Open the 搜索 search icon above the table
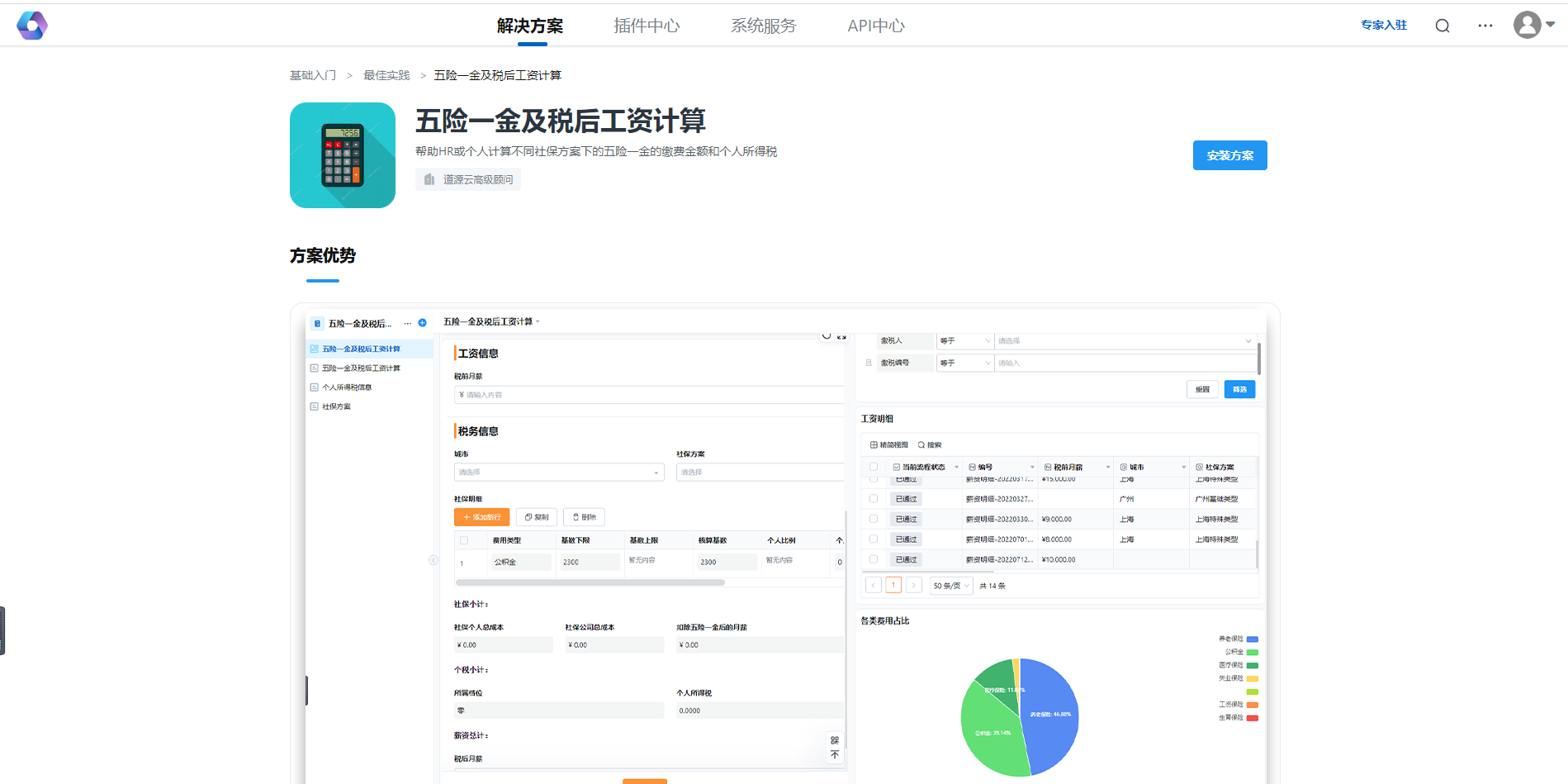The image size is (1568, 784). (922, 444)
